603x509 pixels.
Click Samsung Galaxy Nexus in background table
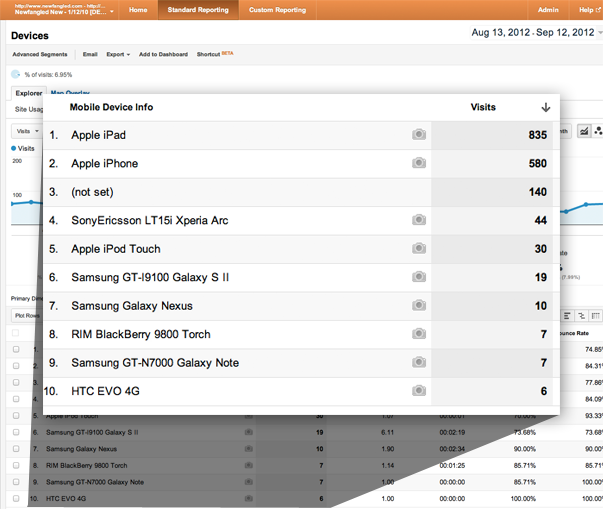point(81,449)
